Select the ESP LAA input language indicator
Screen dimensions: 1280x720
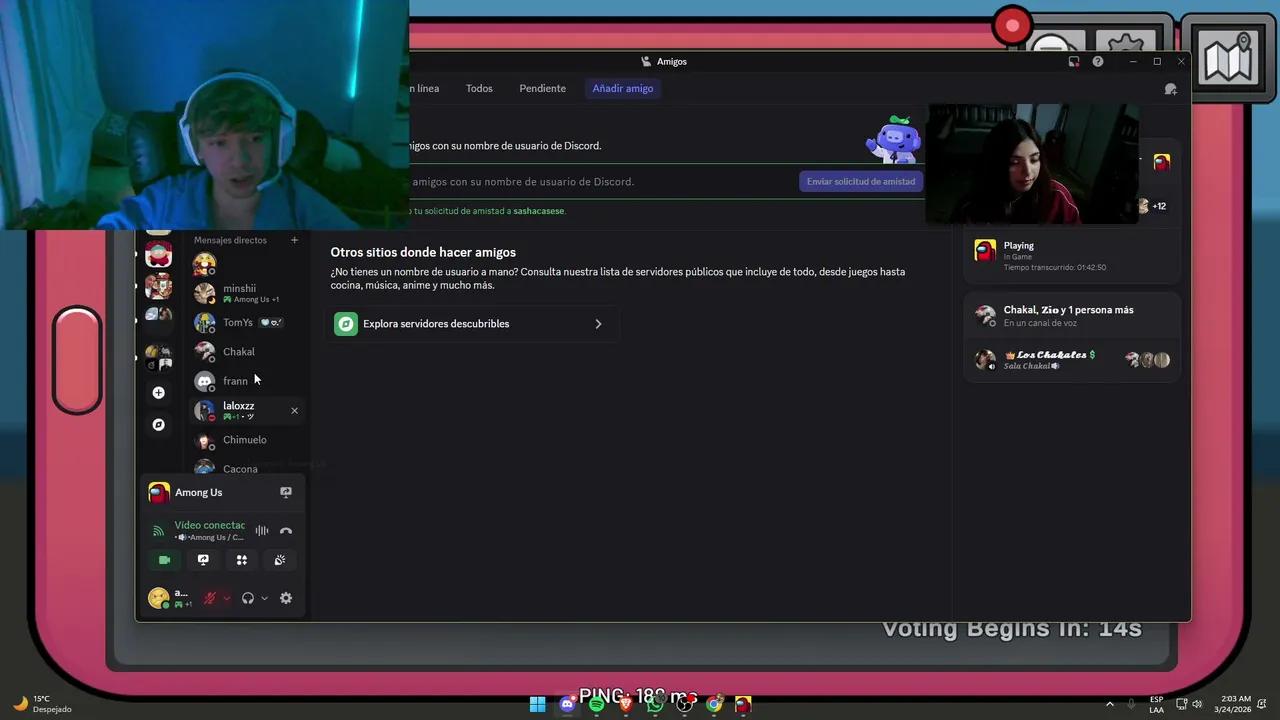[1156, 704]
